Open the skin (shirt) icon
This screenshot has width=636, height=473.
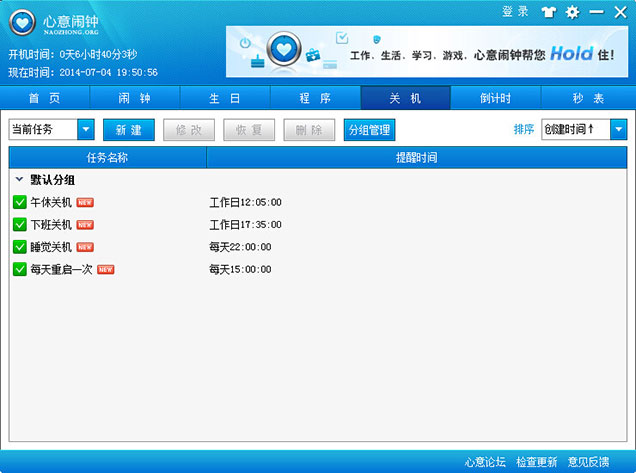[549, 12]
